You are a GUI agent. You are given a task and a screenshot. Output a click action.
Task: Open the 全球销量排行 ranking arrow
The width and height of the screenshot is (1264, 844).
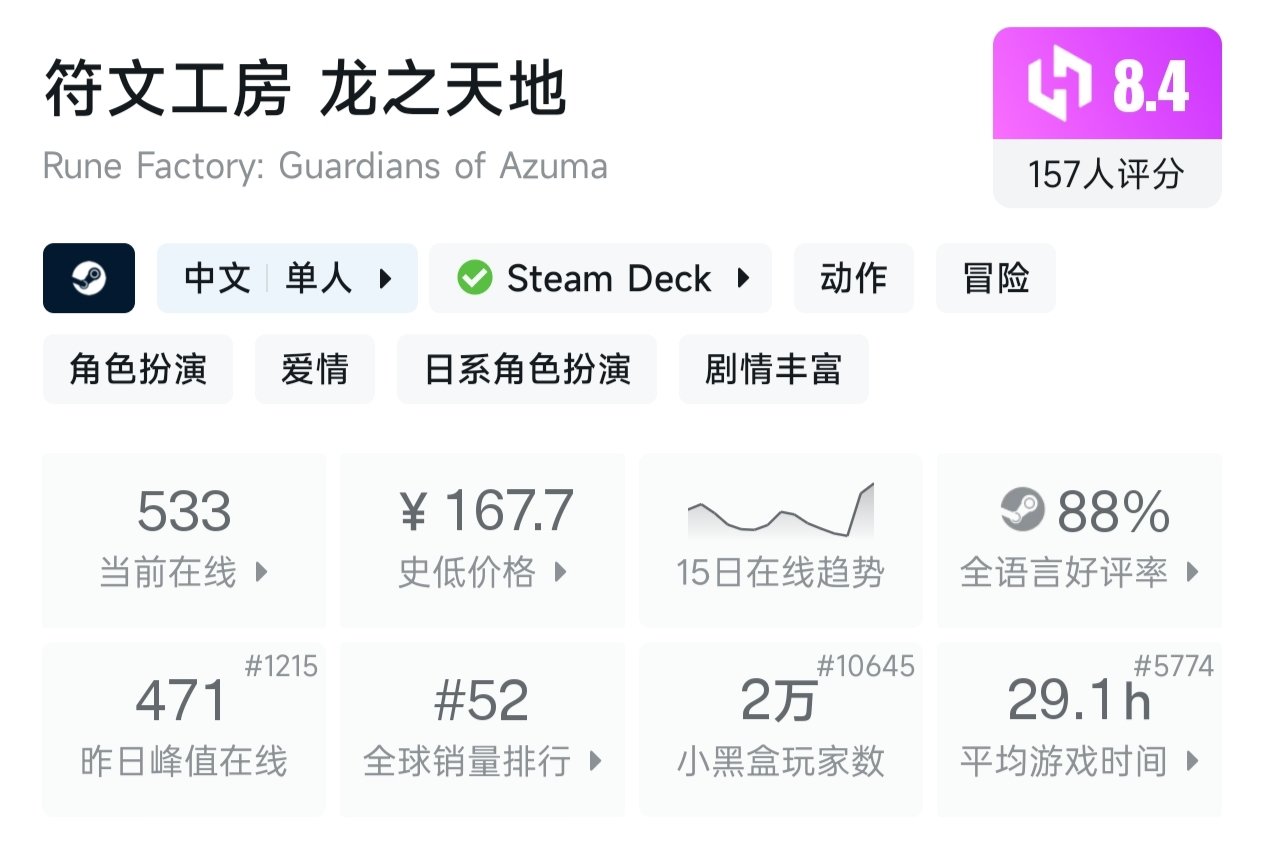tap(596, 762)
